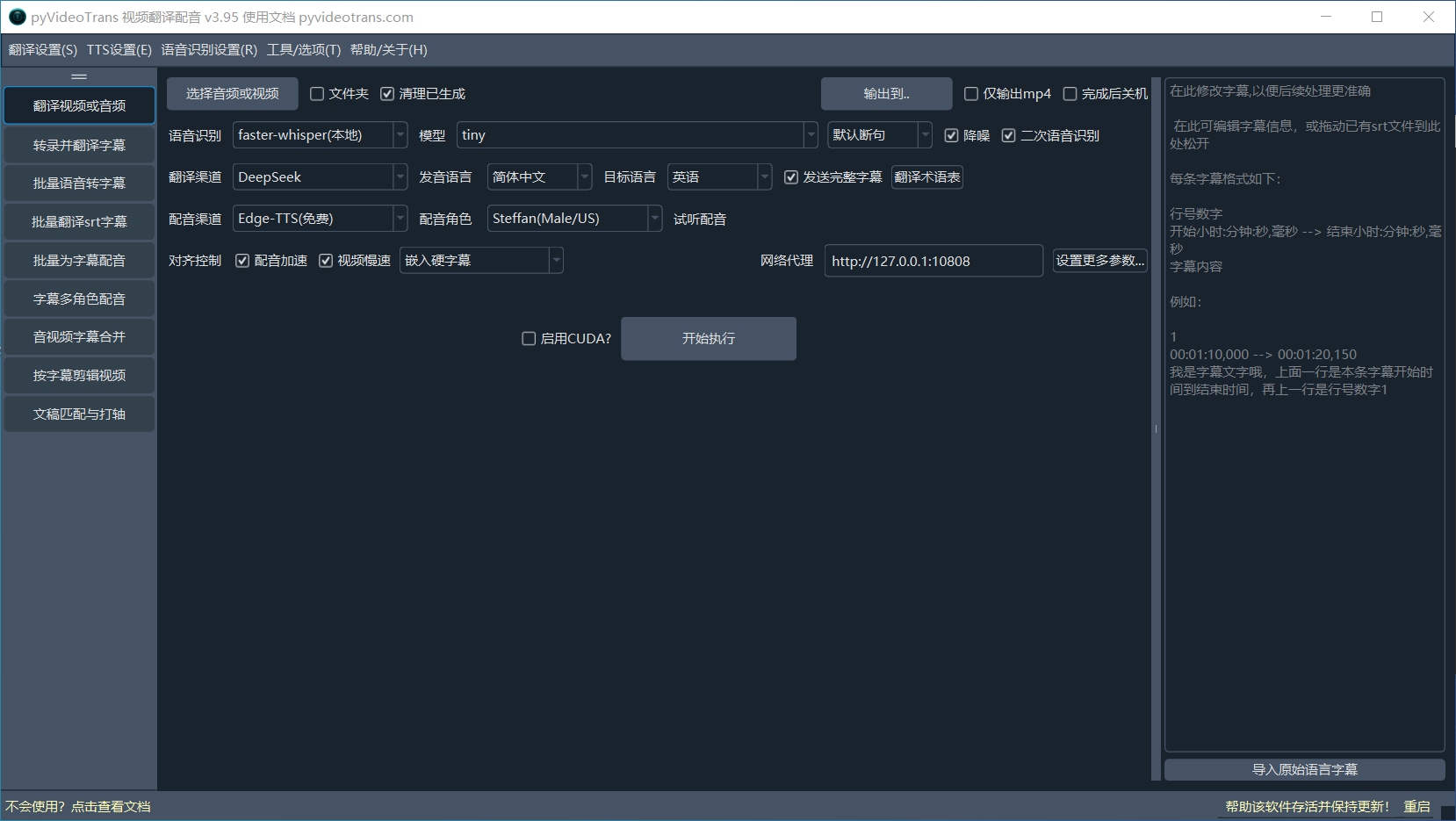Viewport: 1456px width, 821px height.
Task: Toggle the 降噪 noise reduction checkbox
Action: click(951, 135)
